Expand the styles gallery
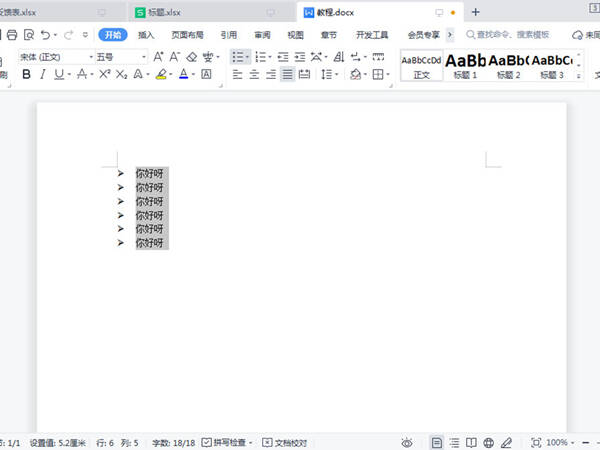 (x=579, y=77)
